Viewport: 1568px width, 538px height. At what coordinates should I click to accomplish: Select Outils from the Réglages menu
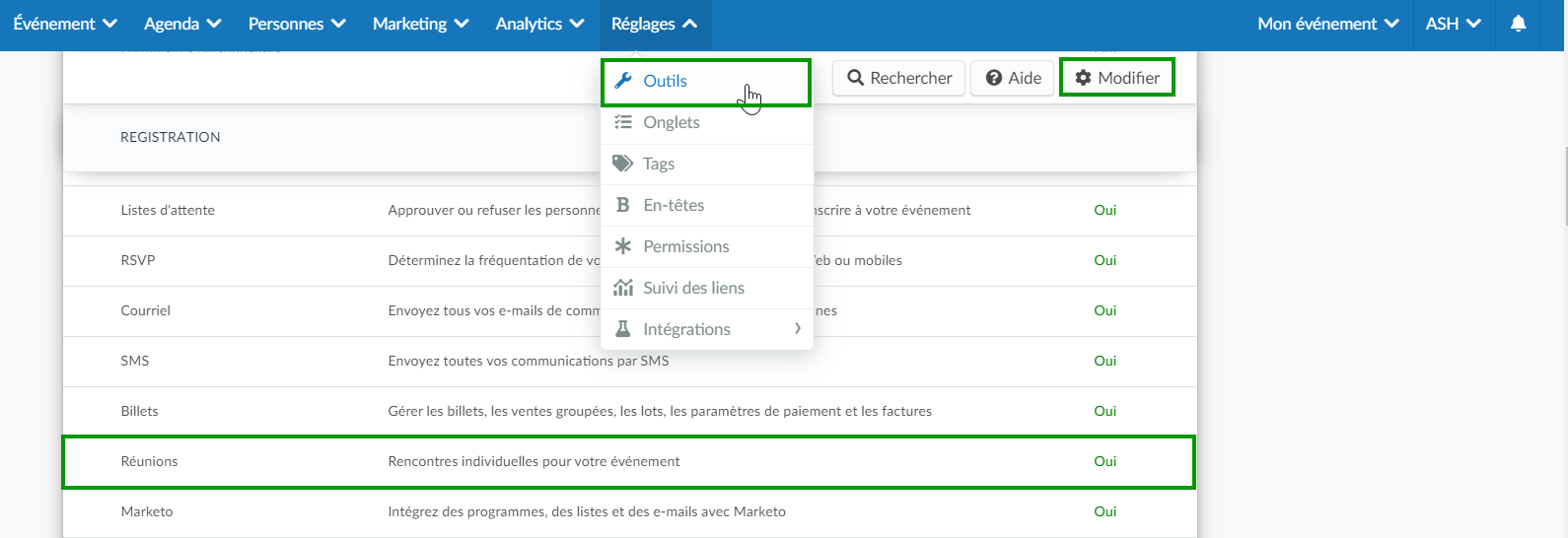tap(706, 82)
